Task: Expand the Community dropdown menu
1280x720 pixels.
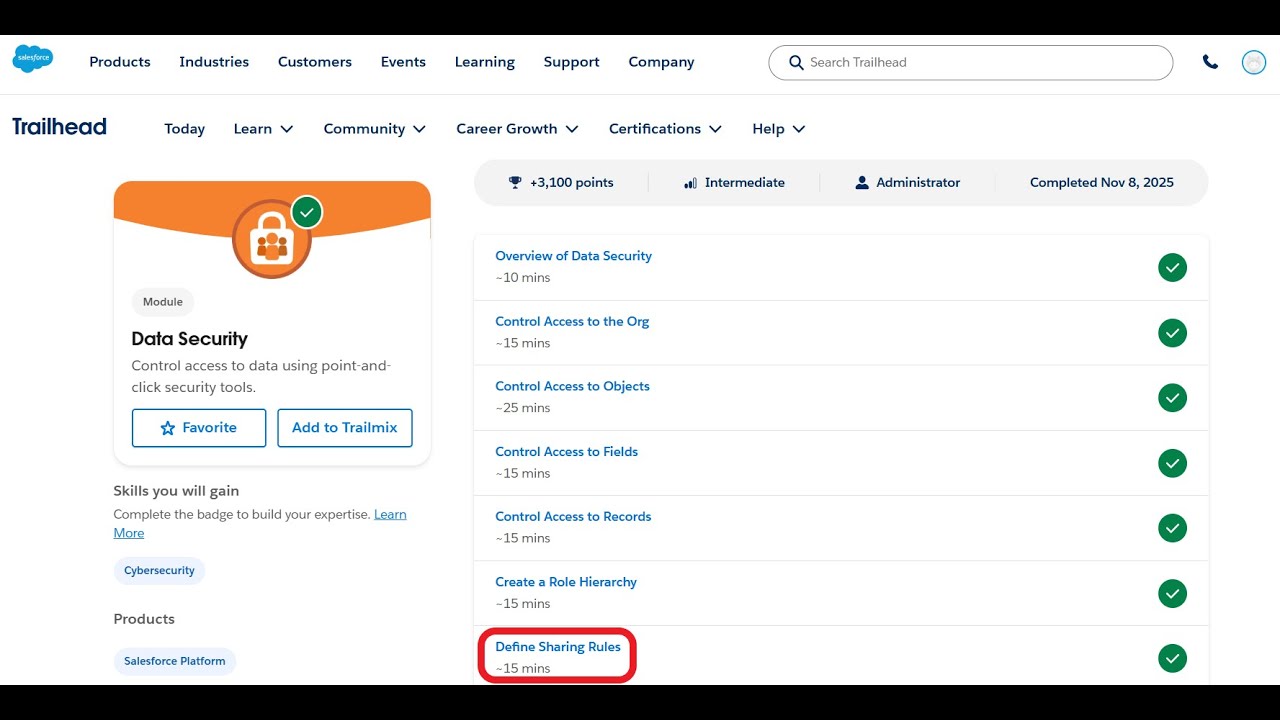Action: tap(375, 129)
